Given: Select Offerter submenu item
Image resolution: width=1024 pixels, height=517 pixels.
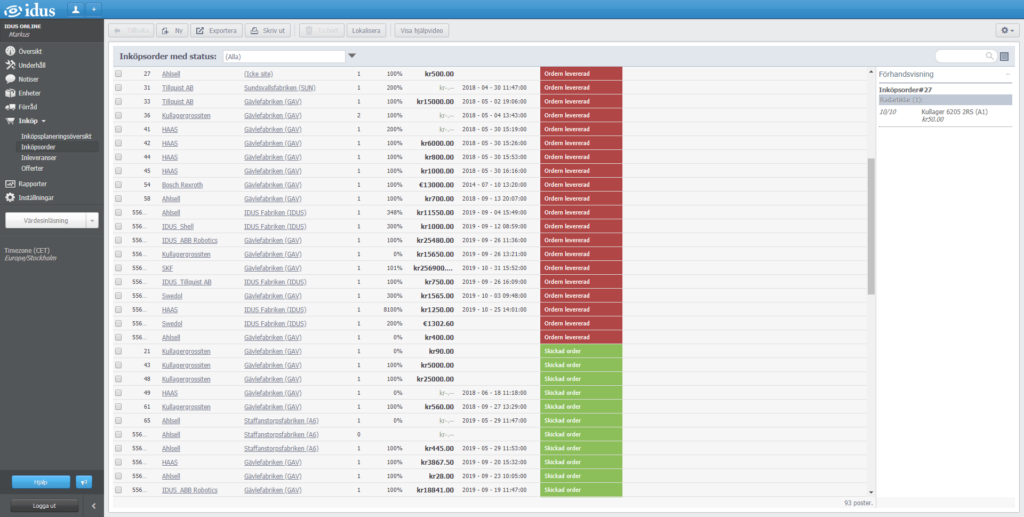Looking at the screenshot, I should coord(32,168).
